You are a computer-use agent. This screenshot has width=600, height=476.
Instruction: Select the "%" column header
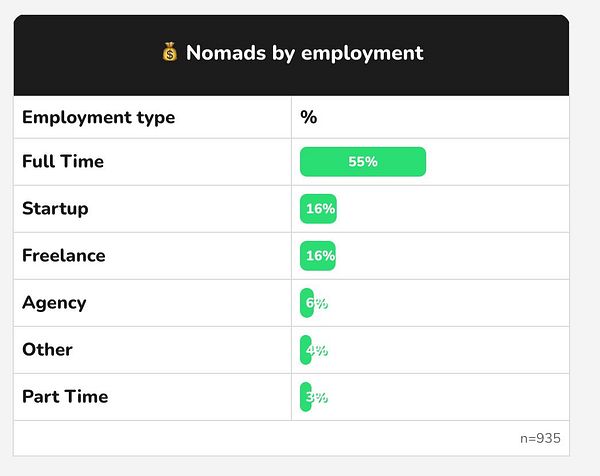pos(309,117)
